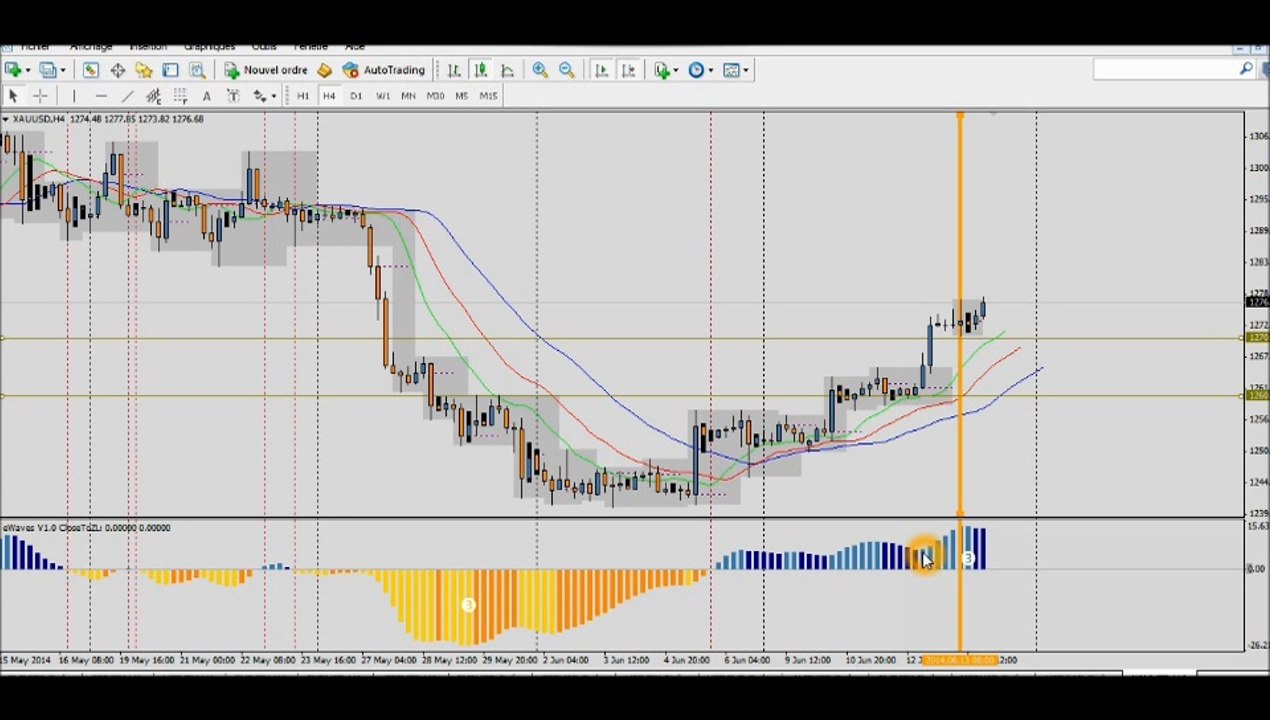
Task: Select the trendline tool
Action: pyautogui.click(x=127, y=96)
